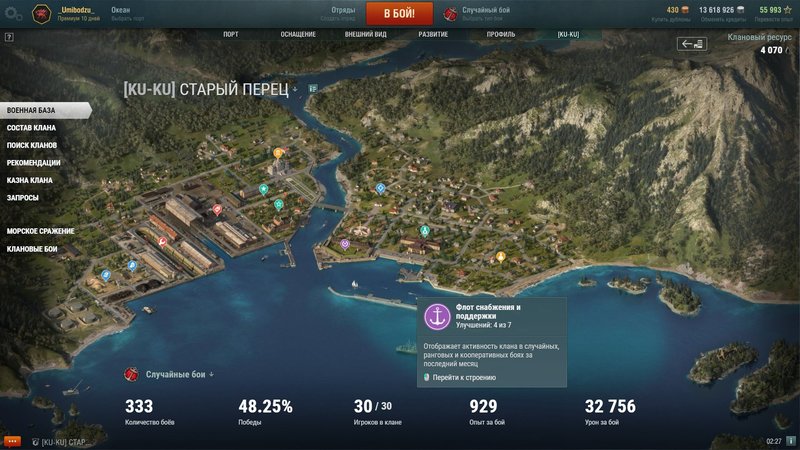Viewport: 800px width, 450px height.
Task: Click the 02:27 clock
Action: (x=773, y=441)
